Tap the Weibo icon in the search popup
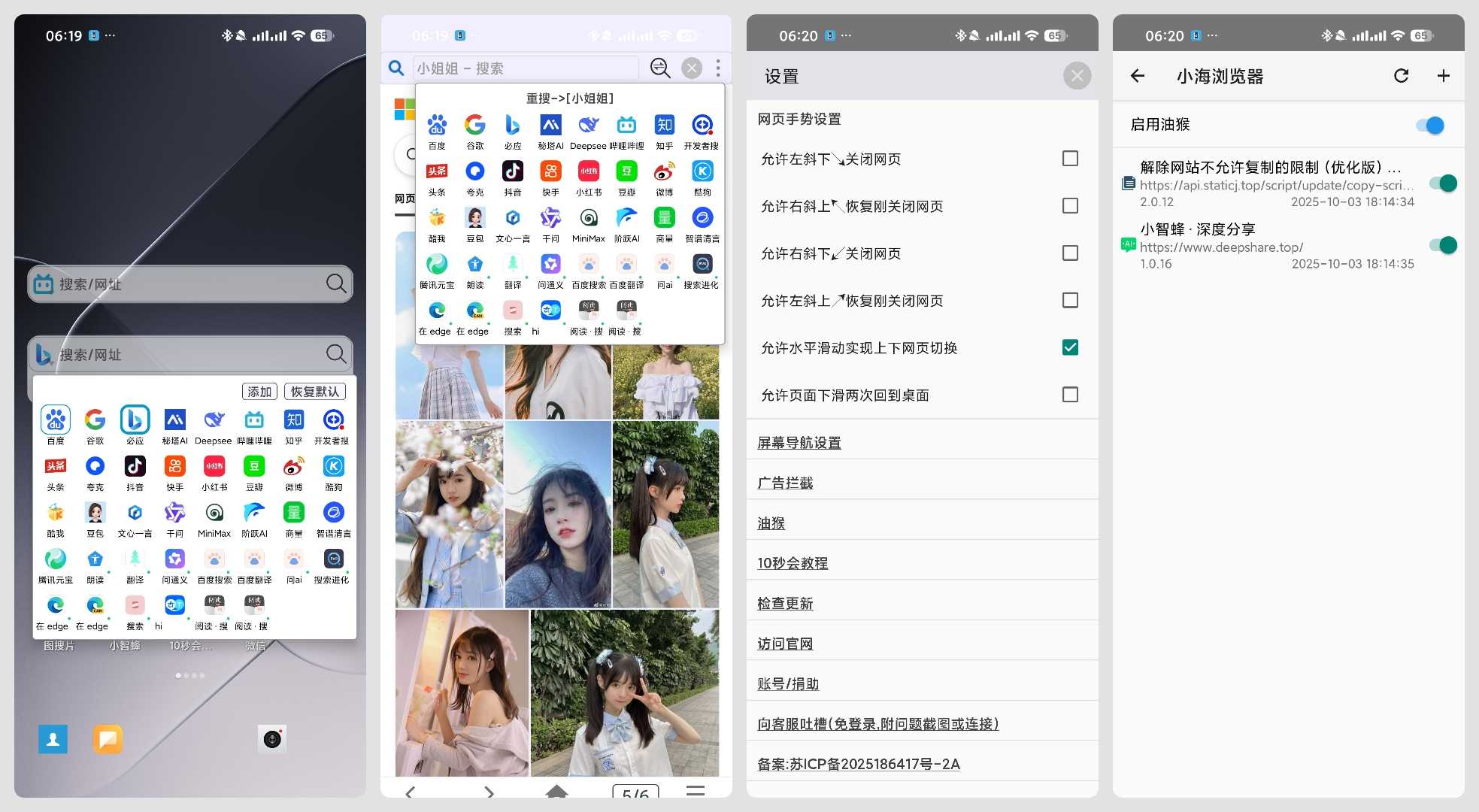1479x812 pixels. click(664, 171)
